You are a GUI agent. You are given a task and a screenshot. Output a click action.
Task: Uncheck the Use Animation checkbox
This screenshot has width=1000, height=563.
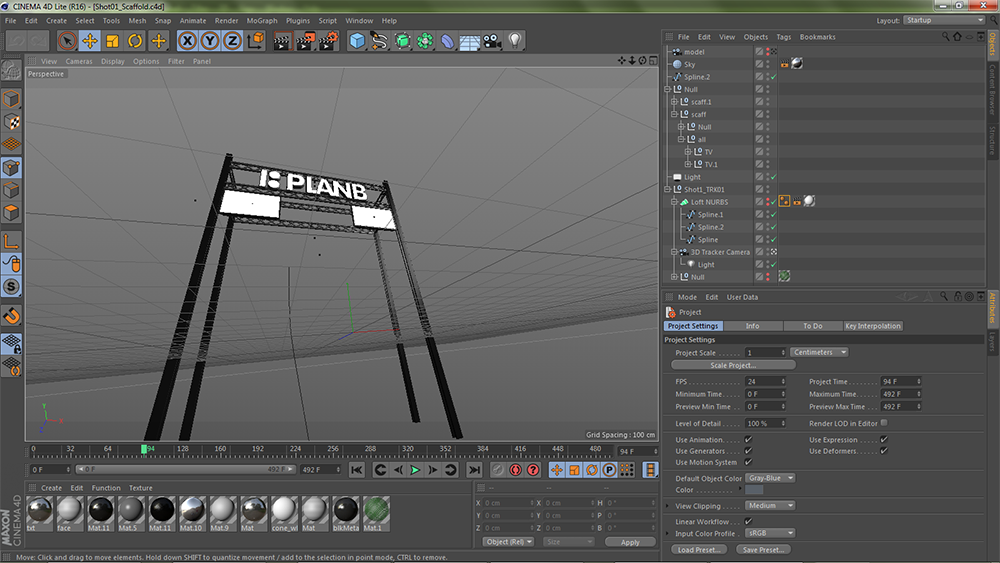(748, 440)
